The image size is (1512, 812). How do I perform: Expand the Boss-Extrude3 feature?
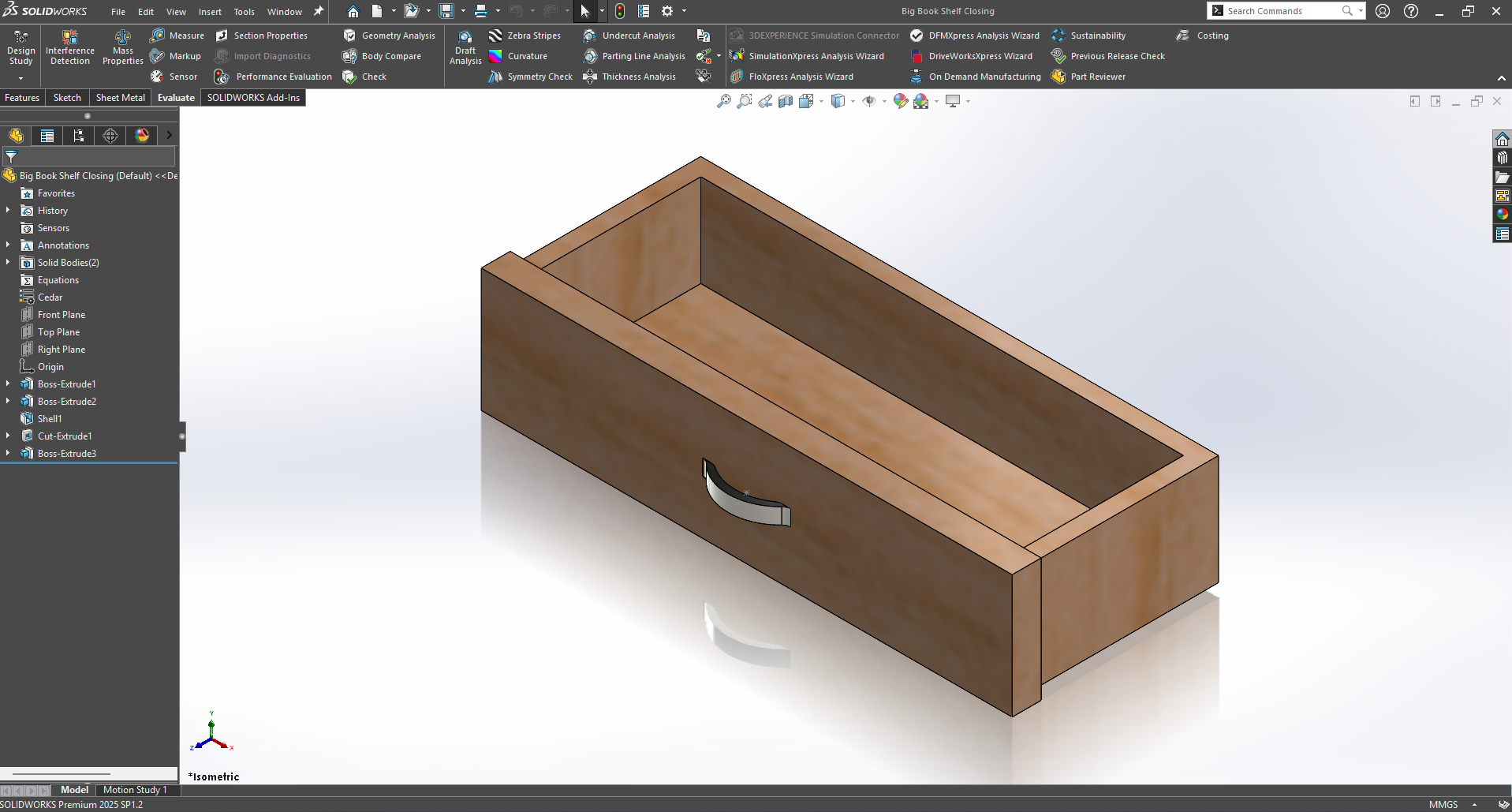pyautogui.click(x=8, y=454)
